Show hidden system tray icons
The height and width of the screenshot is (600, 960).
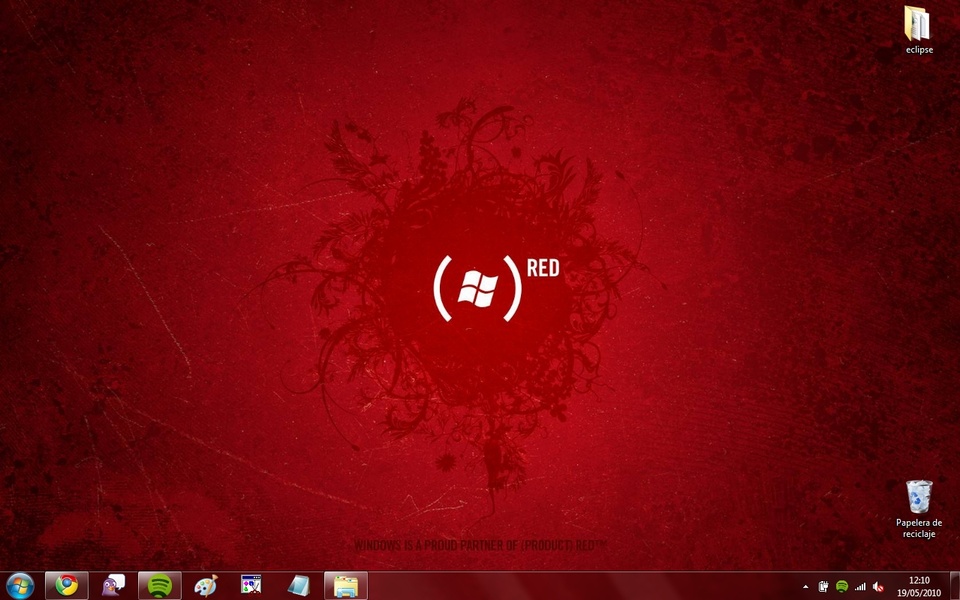pos(805,587)
